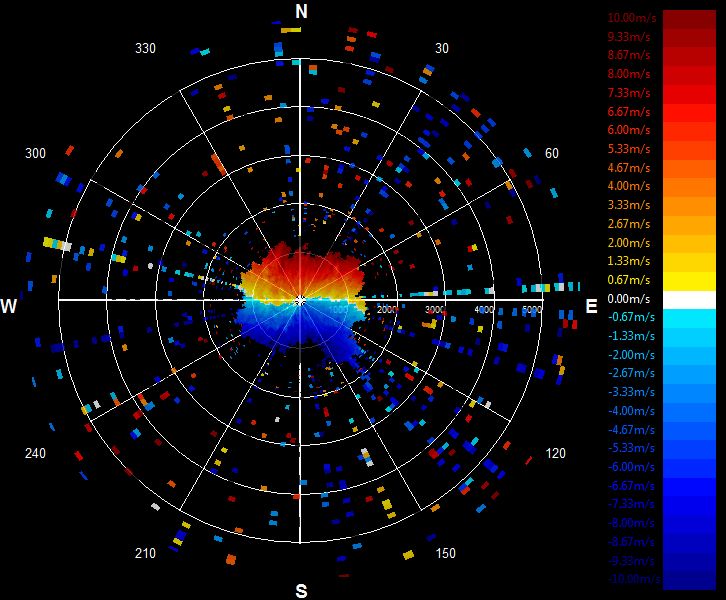Click the 3000 range ring label
The width and height of the screenshot is (726, 600).
[x=435, y=309]
